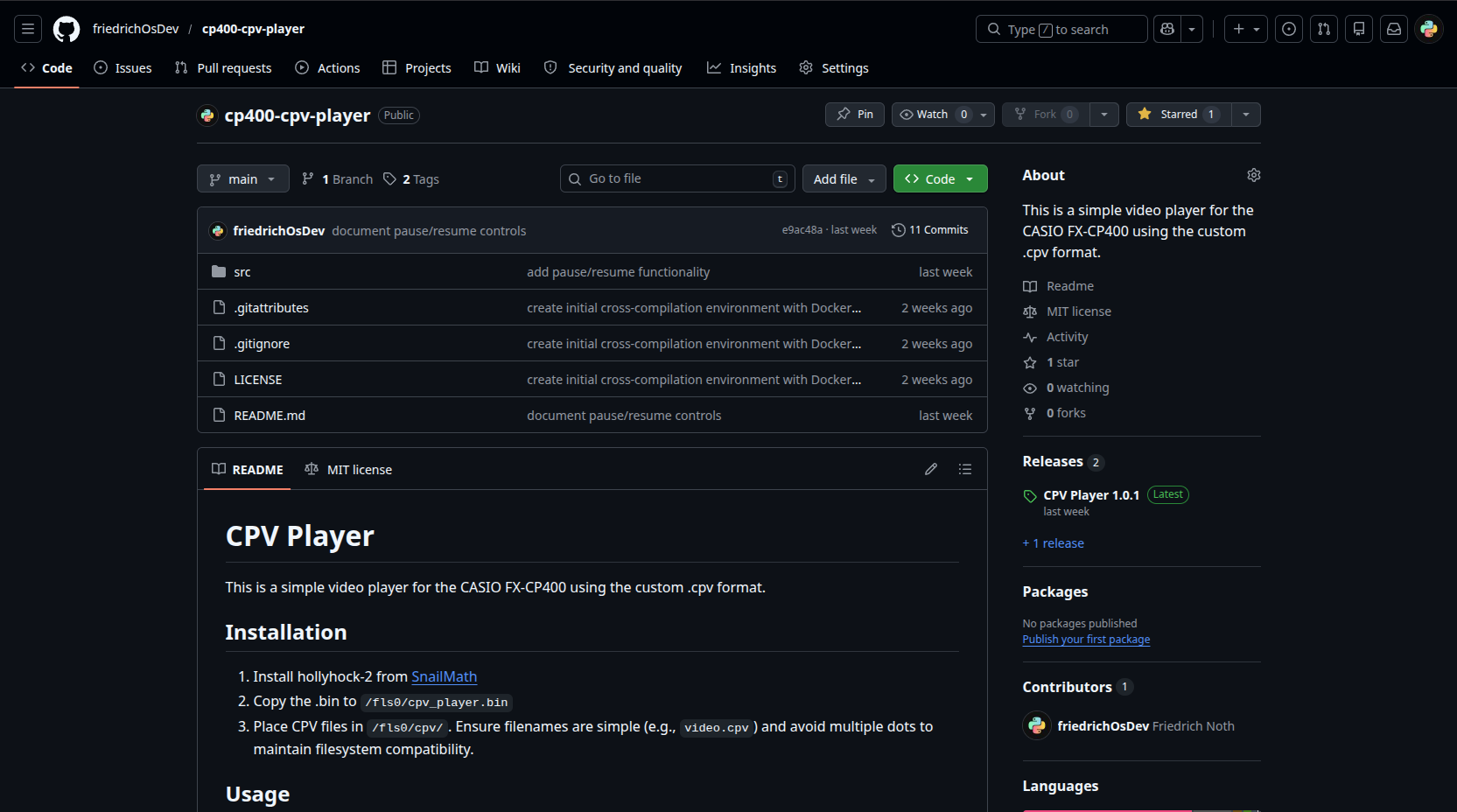Open the LICENSE file
This screenshot has height=812, width=1457.
point(258,380)
